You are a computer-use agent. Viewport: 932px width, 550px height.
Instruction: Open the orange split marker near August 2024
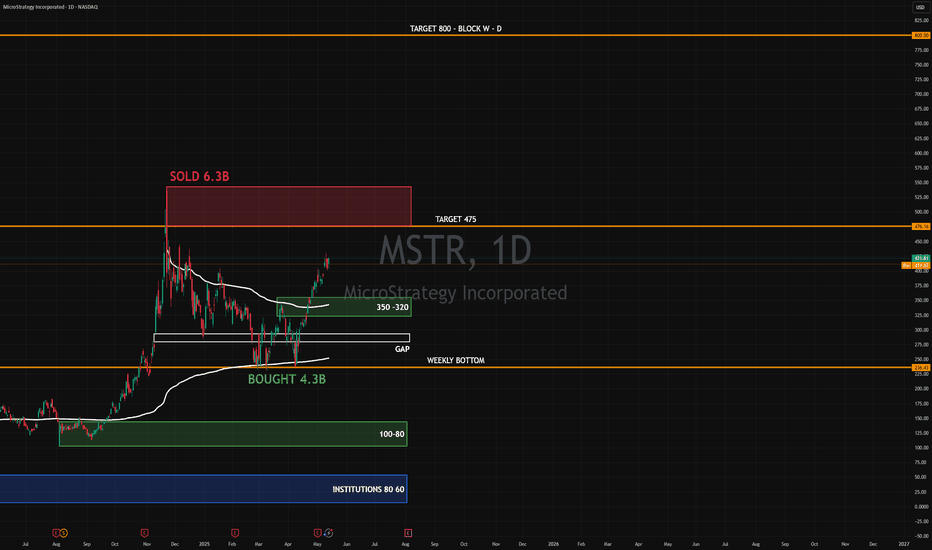point(64,533)
